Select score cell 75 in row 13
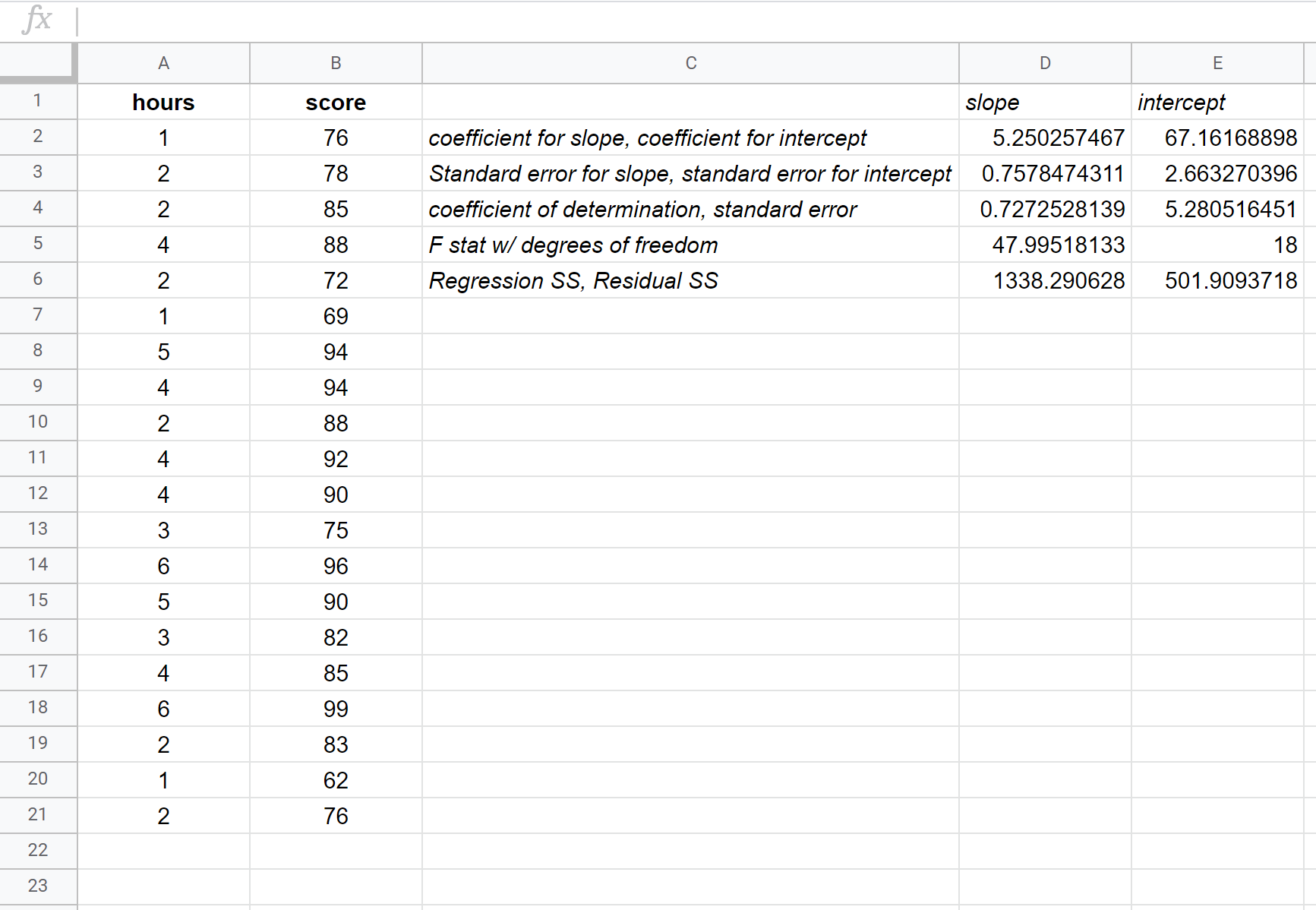The height and width of the screenshot is (910, 1316). coord(336,530)
